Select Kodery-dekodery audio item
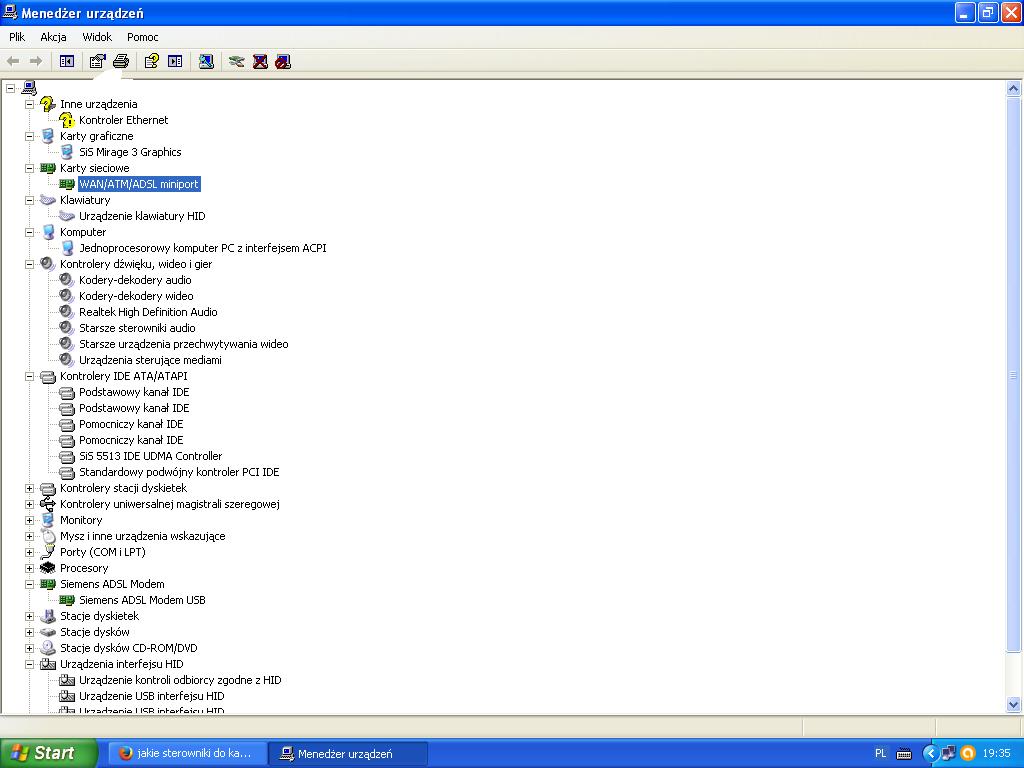Screen dimensions: 1024x768 [x=135, y=280]
